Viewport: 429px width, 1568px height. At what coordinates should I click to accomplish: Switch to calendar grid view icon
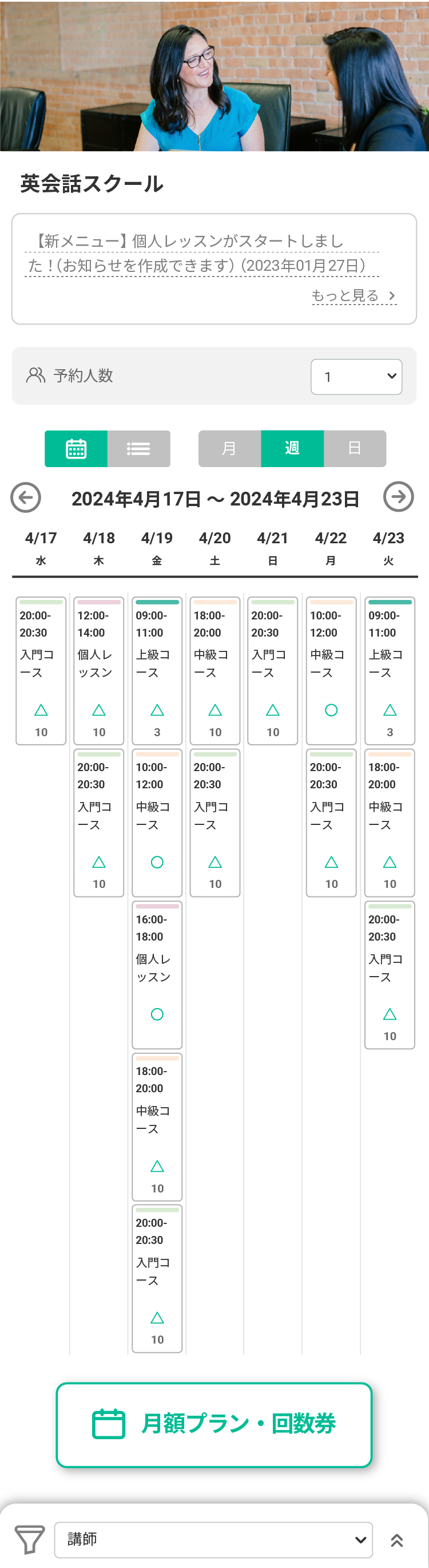coord(76,449)
